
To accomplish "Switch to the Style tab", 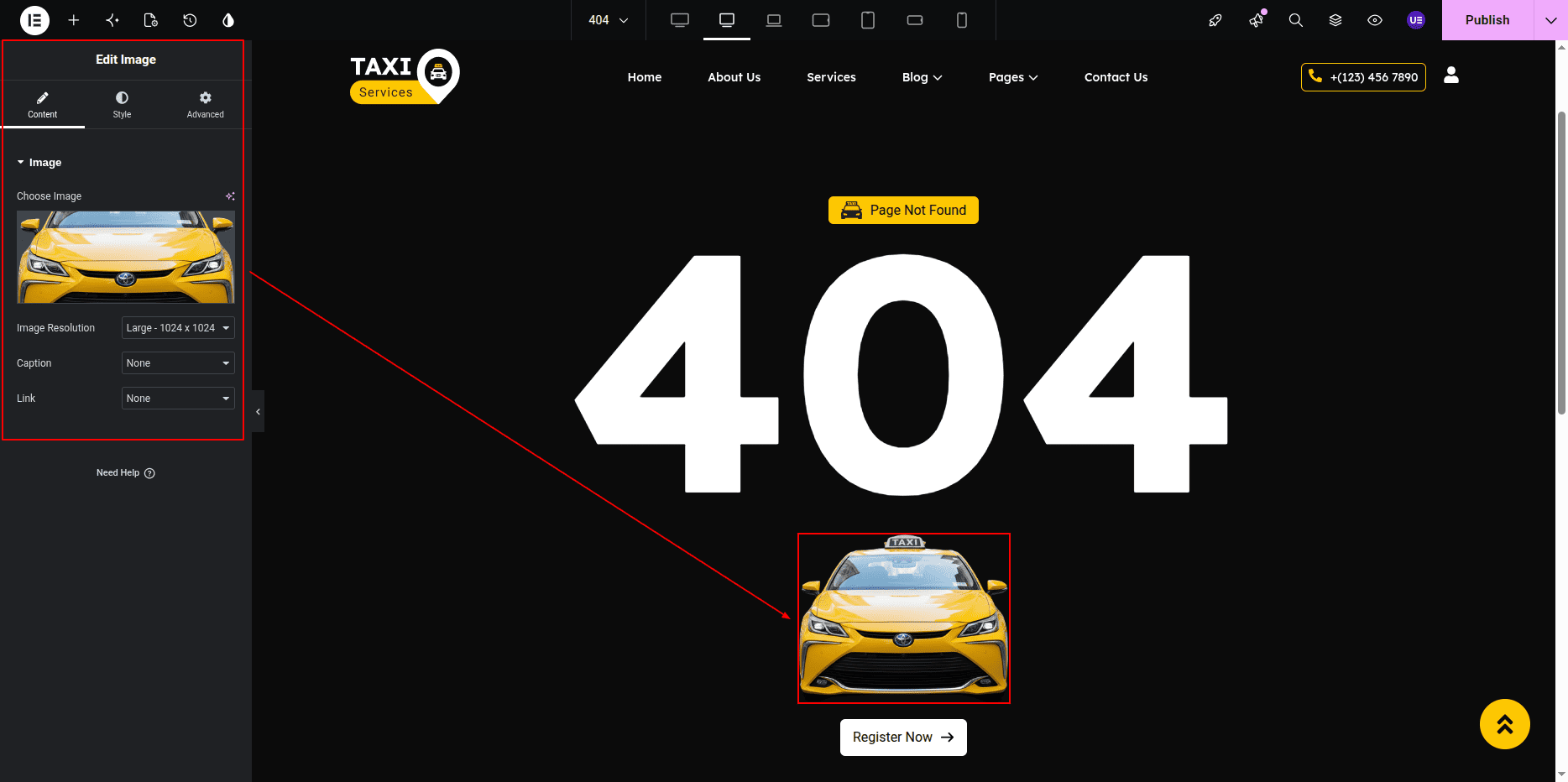I will point(123,105).
